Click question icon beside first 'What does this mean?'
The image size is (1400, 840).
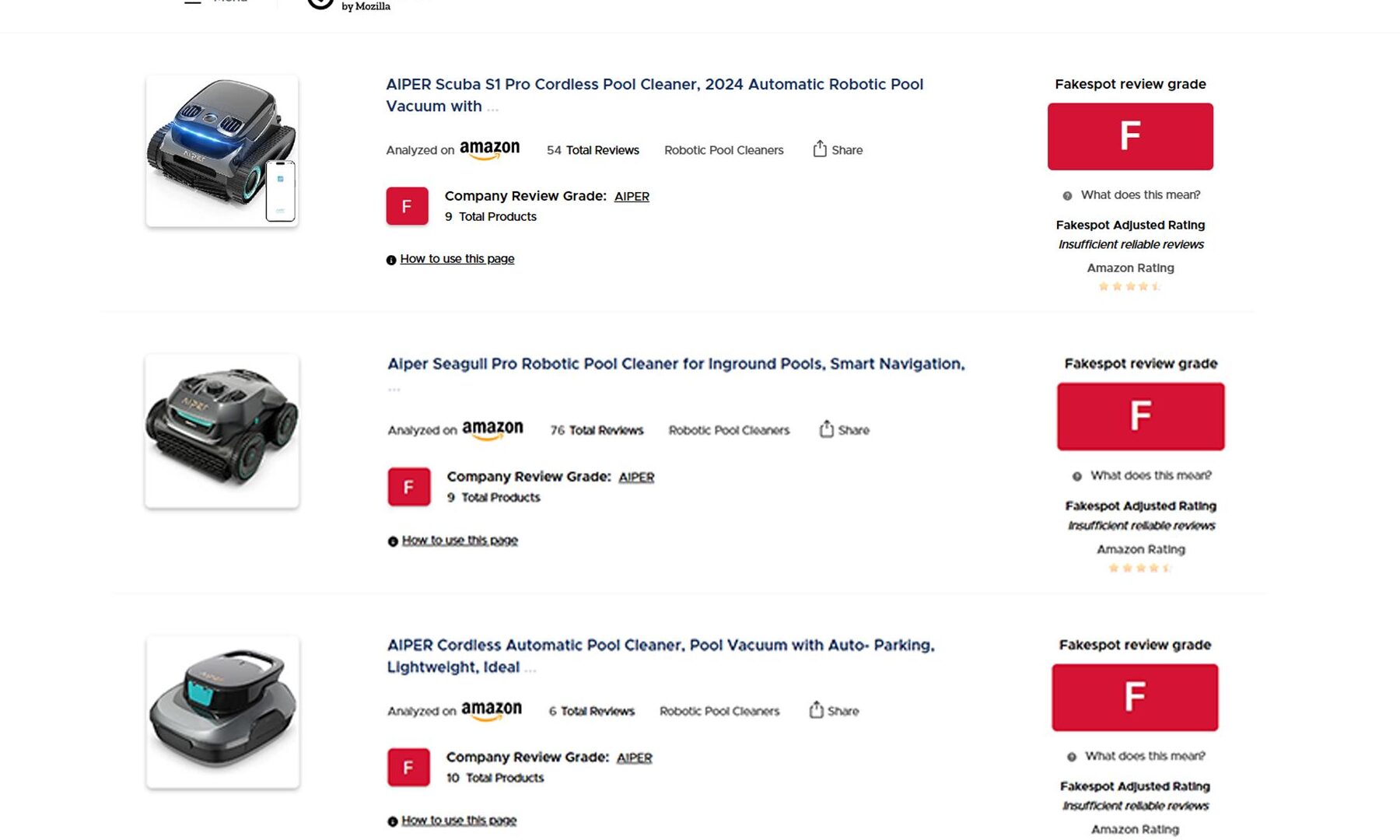[x=1067, y=196]
